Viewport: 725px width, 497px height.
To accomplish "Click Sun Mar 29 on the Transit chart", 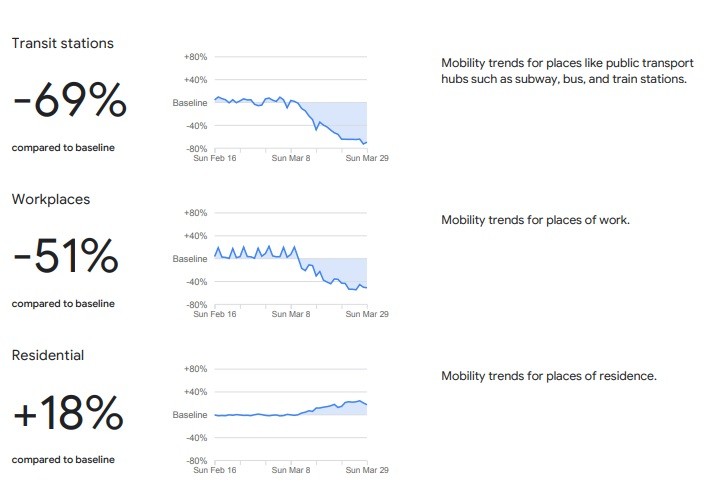I will [x=367, y=158].
